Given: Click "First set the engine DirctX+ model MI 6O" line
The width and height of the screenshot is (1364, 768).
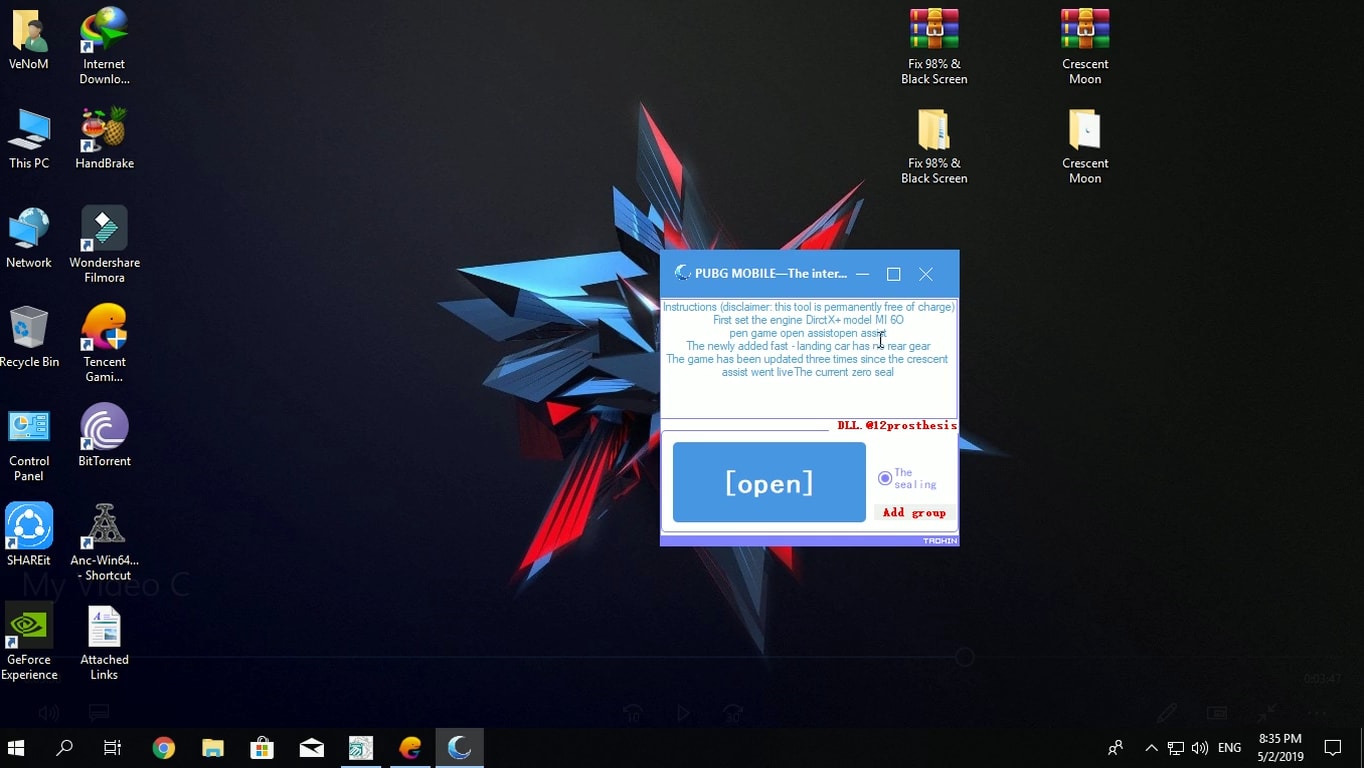Looking at the screenshot, I should pos(808,320).
